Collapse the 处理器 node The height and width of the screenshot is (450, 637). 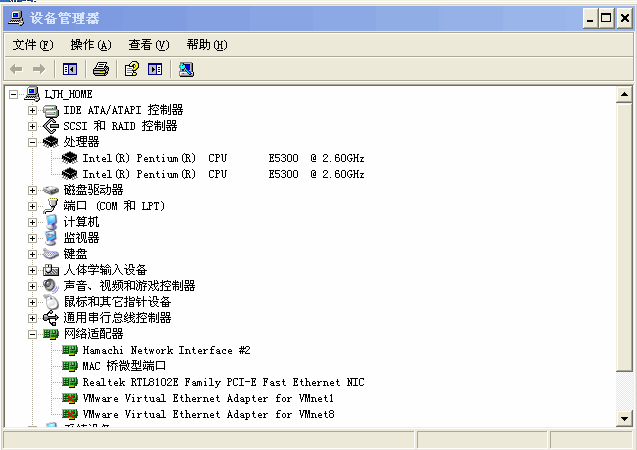[x=32, y=143]
